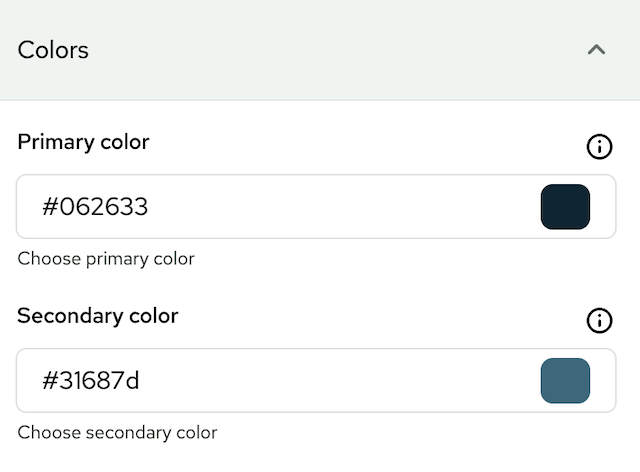
Task: Click the Choose primary color helper text
Action: (105, 259)
